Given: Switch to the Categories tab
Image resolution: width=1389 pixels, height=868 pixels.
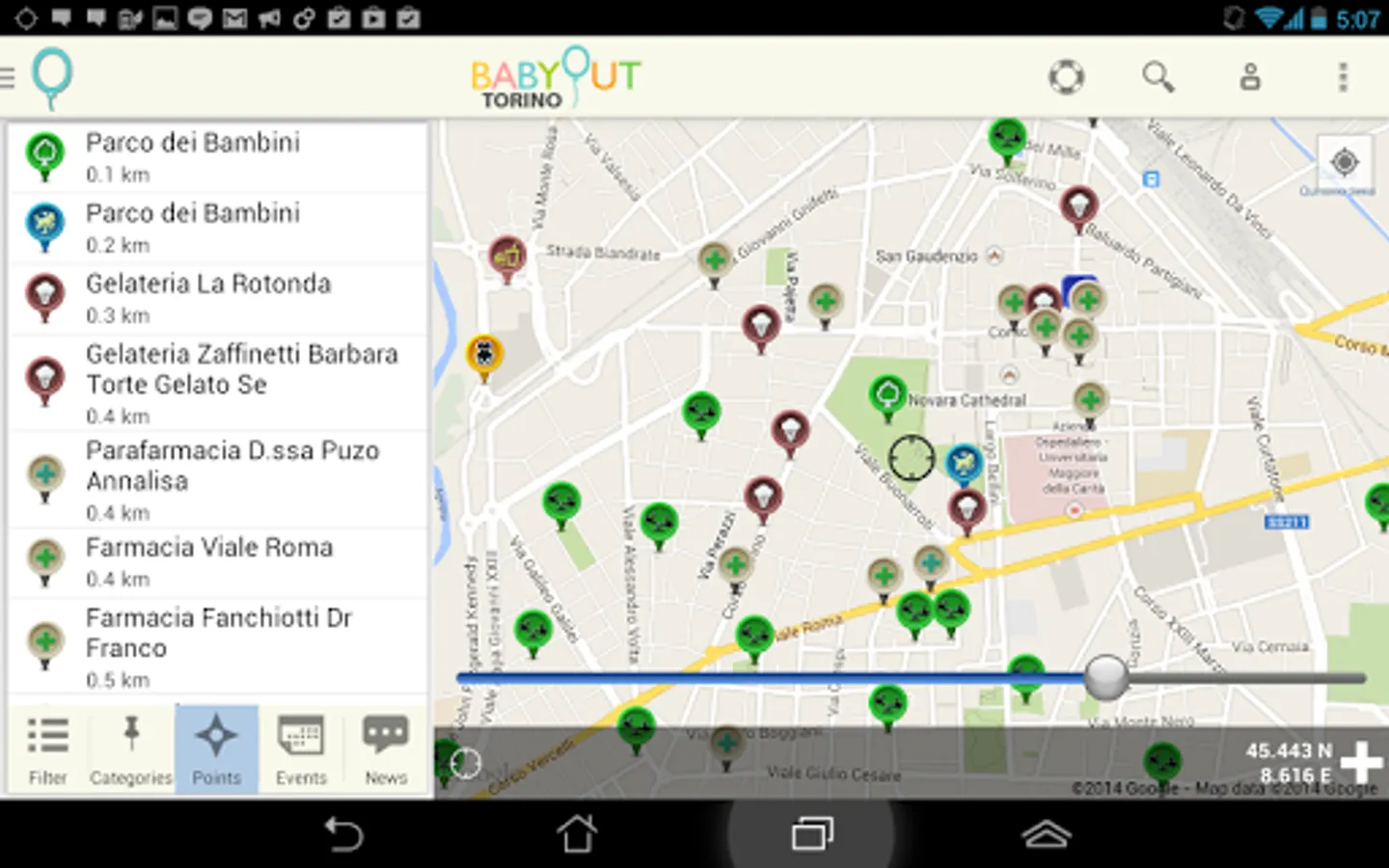Looking at the screenshot, I should coord(131,750).
